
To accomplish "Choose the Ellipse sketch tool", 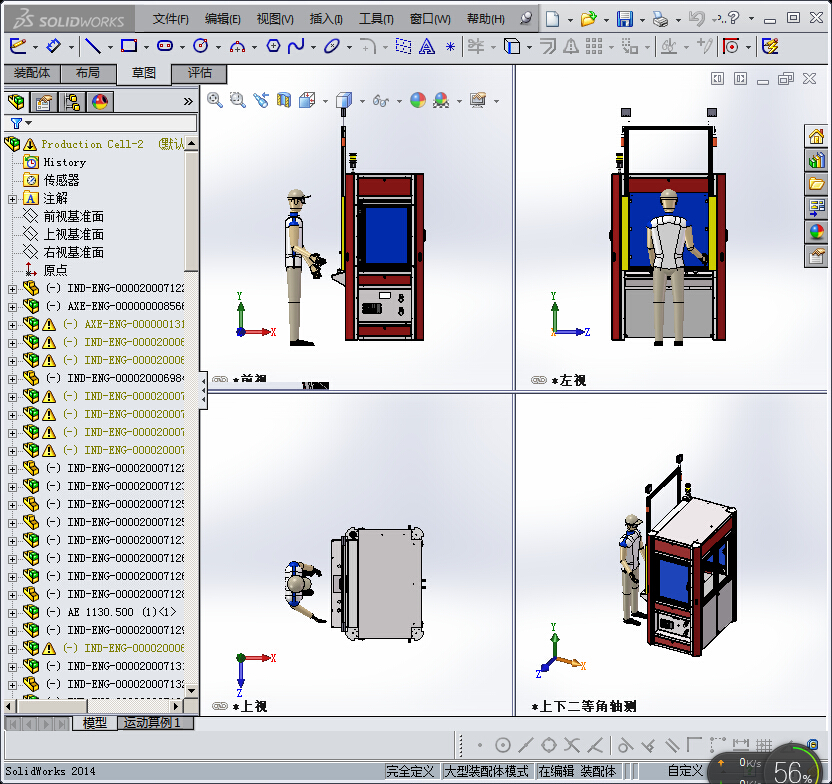I will pos(332,46).
